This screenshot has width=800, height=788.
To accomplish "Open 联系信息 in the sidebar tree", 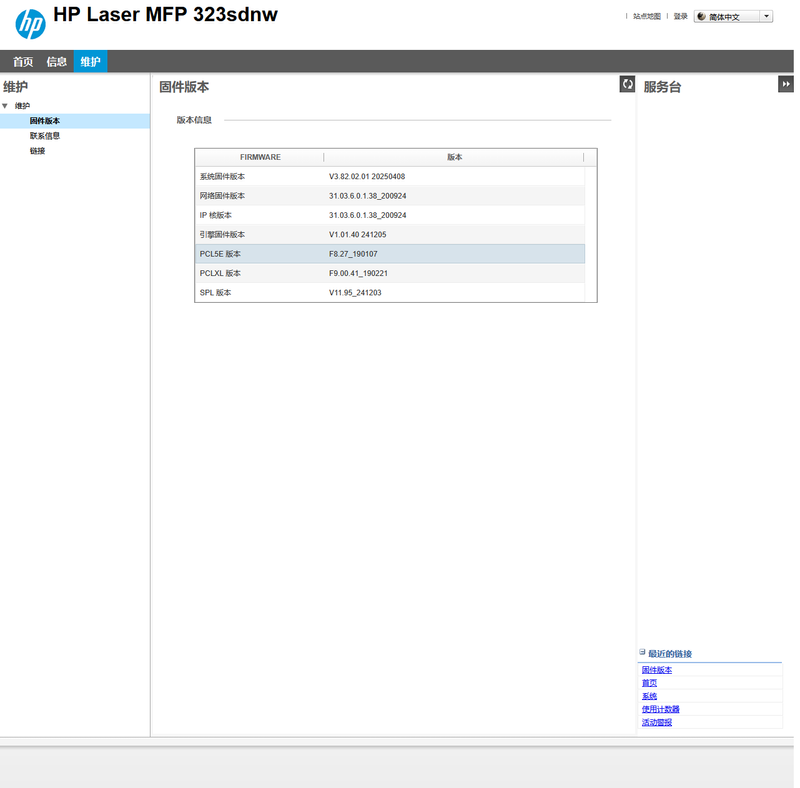I will tap(45, 136).
